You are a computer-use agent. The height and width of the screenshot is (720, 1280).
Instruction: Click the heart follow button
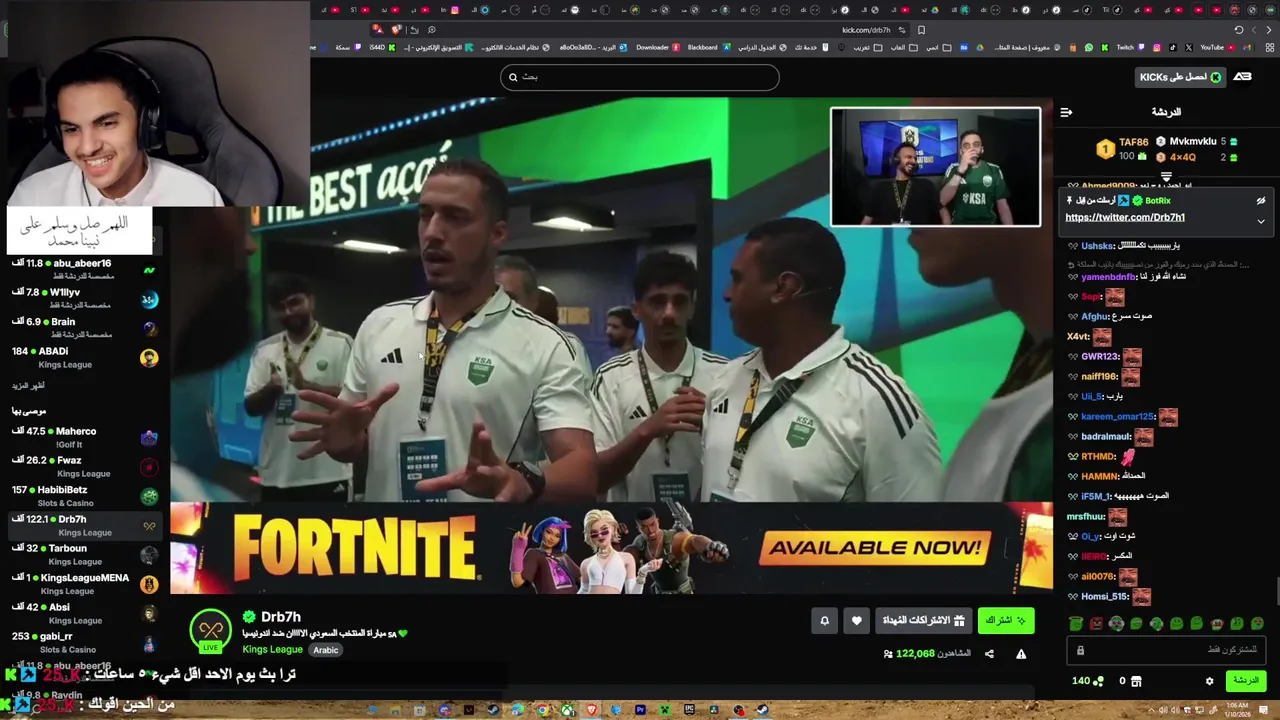click(x=856, y=621)
